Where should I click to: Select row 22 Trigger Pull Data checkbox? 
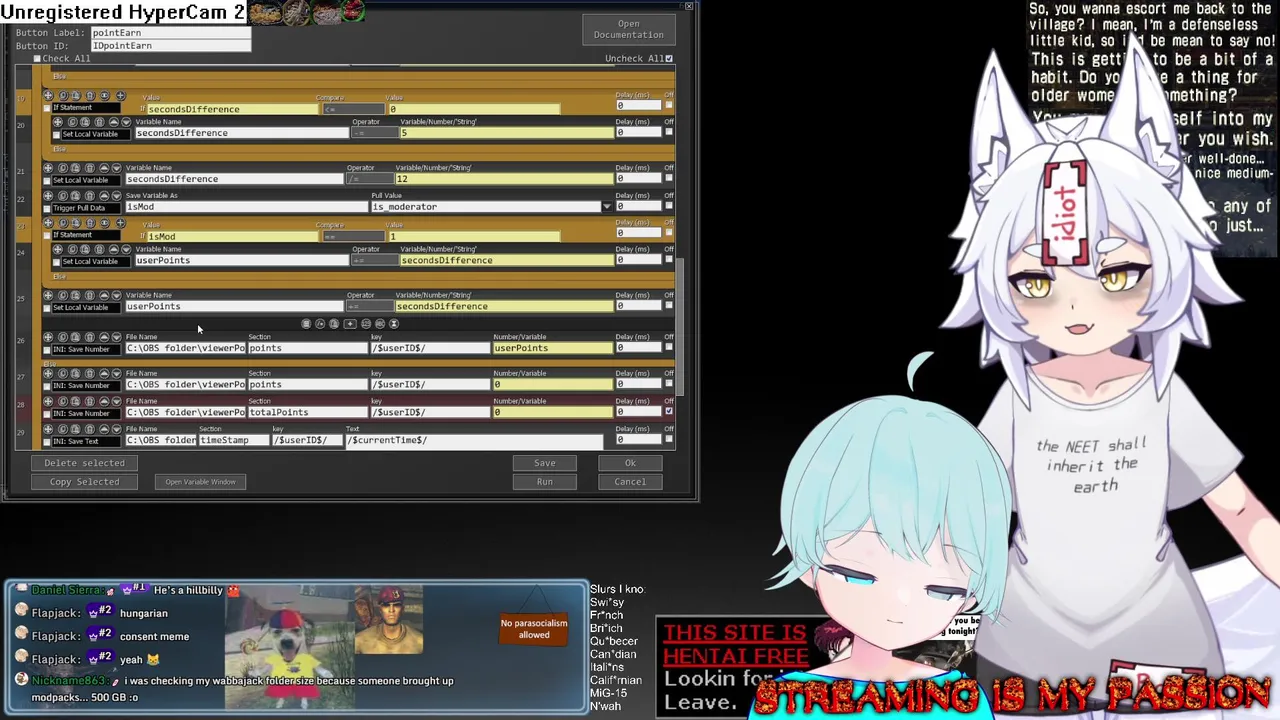[x=47, y=208]
